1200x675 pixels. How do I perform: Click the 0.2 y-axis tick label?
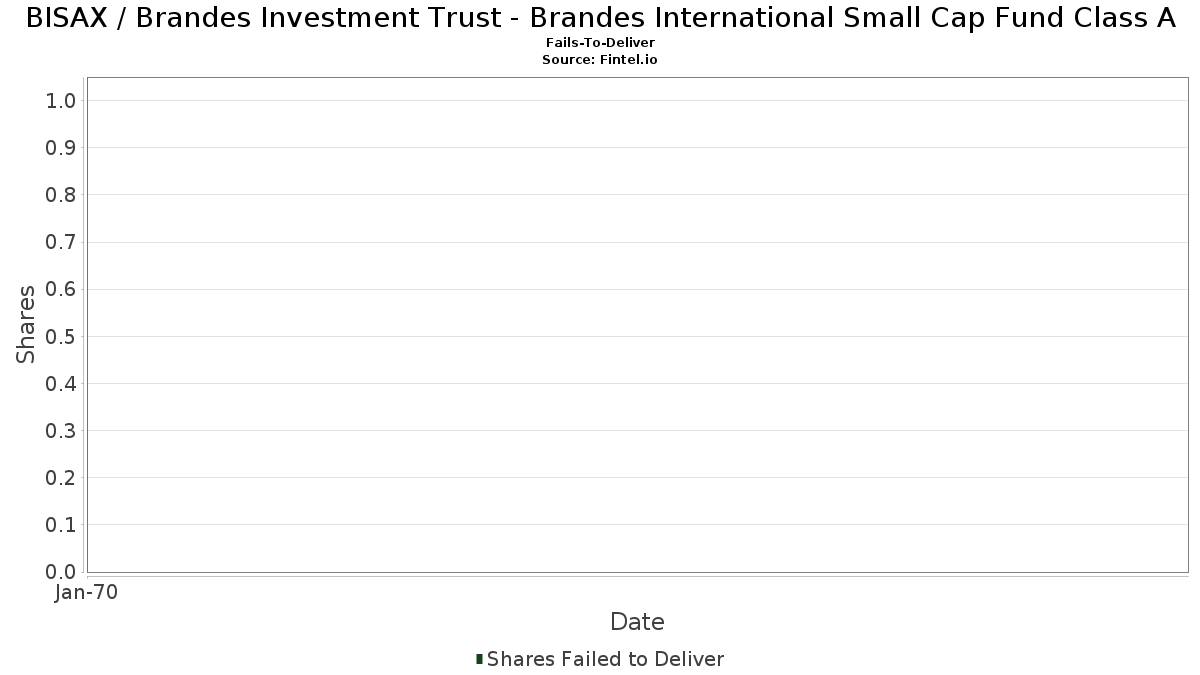pyautogui.click(x=61, y=478)
